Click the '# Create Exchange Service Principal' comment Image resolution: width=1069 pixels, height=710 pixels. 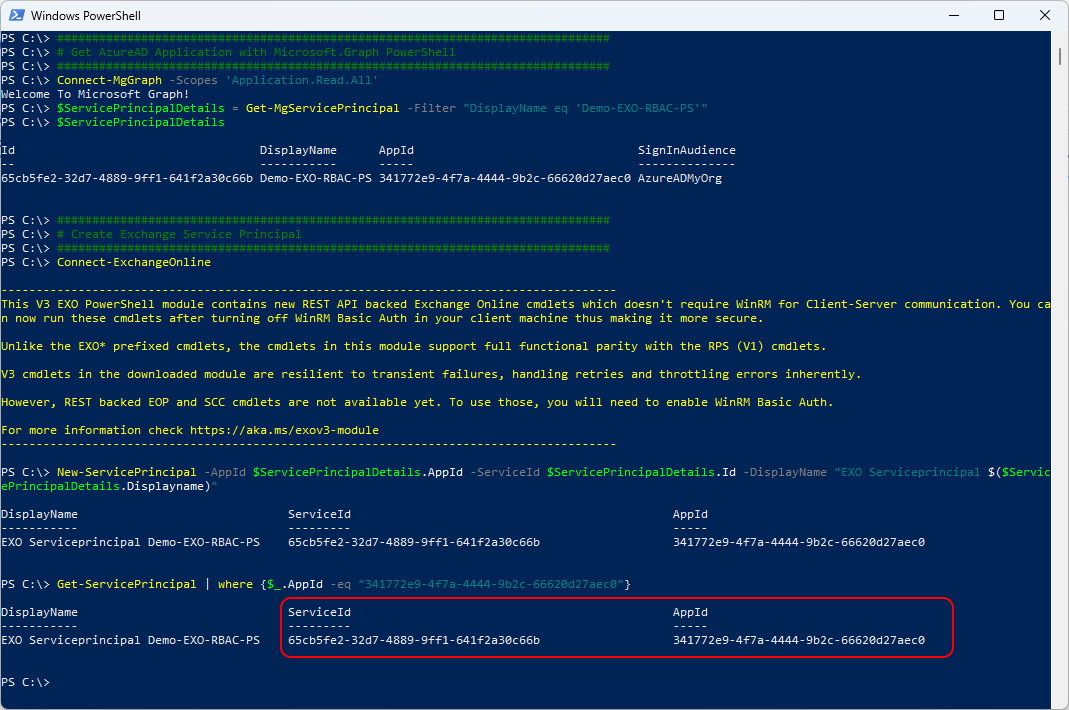[179, 234]
